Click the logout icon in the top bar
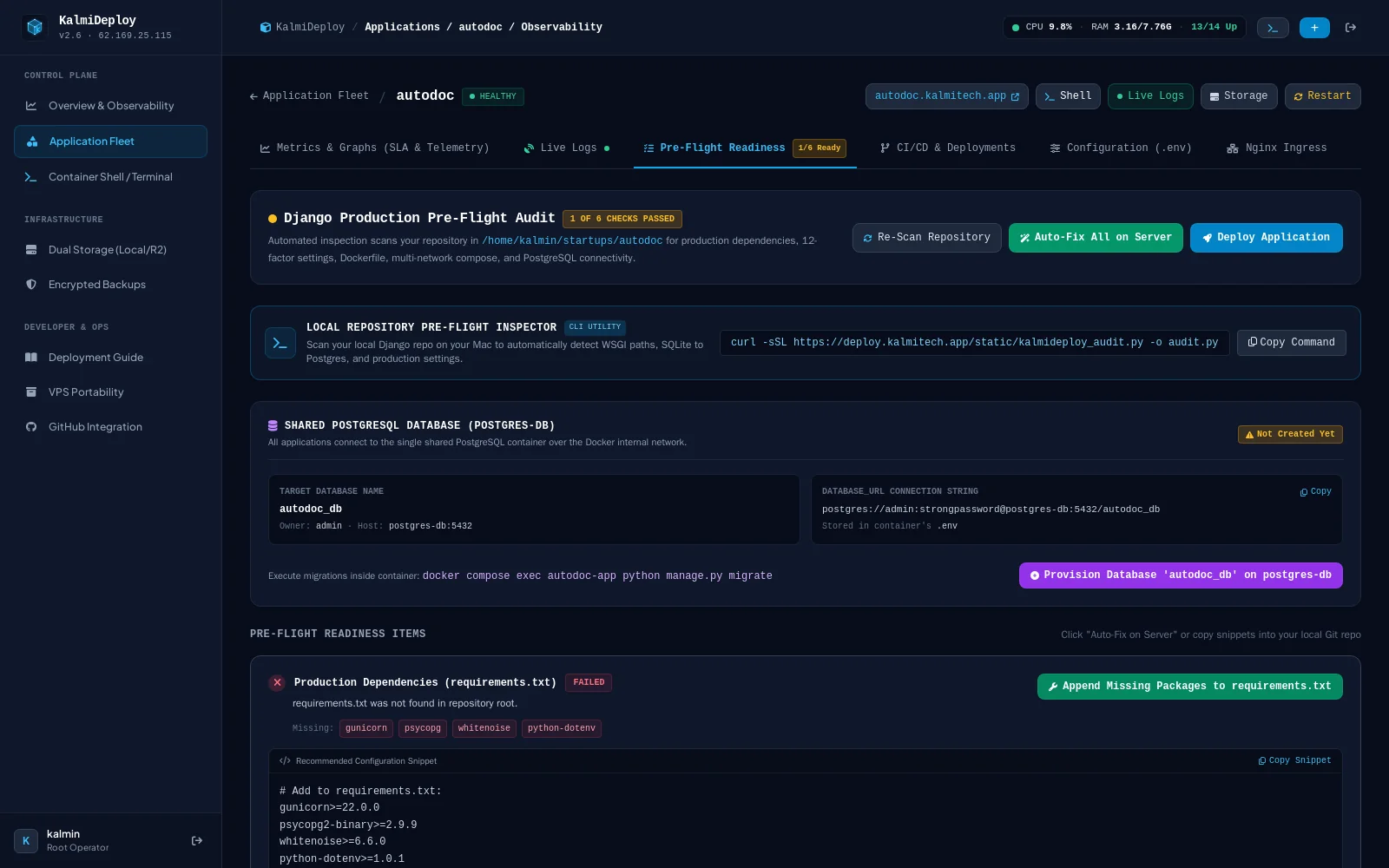This screenshot has width=1389, height=868. tap(1351, 28)
